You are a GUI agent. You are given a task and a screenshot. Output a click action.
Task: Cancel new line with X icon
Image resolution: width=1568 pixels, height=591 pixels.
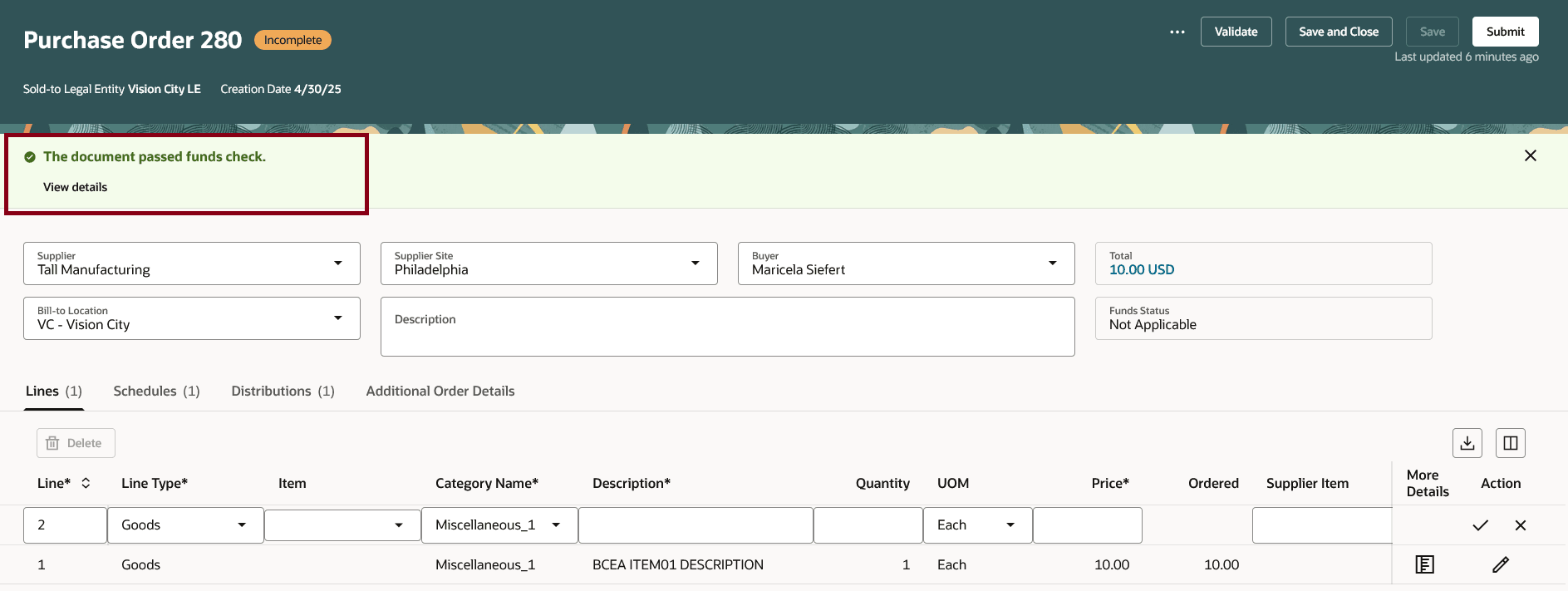pyautogui.click(x=1520, y=525)
